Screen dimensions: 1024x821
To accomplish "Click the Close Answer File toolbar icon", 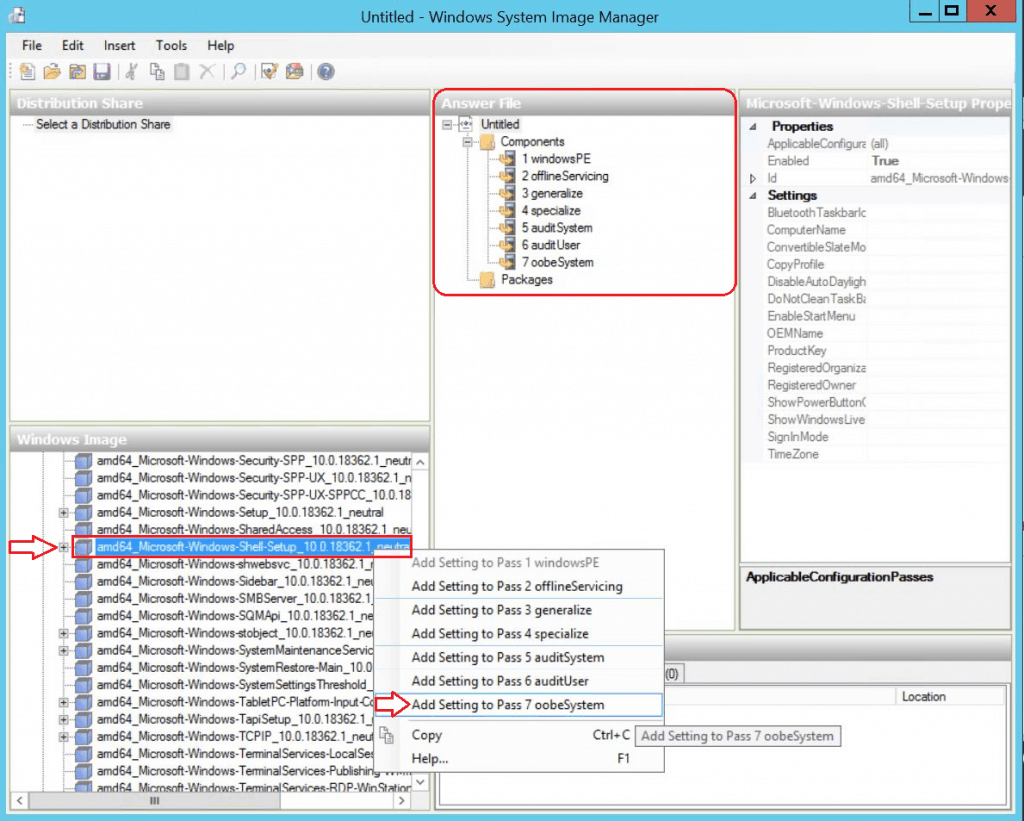I will click(x=77, y=71).
